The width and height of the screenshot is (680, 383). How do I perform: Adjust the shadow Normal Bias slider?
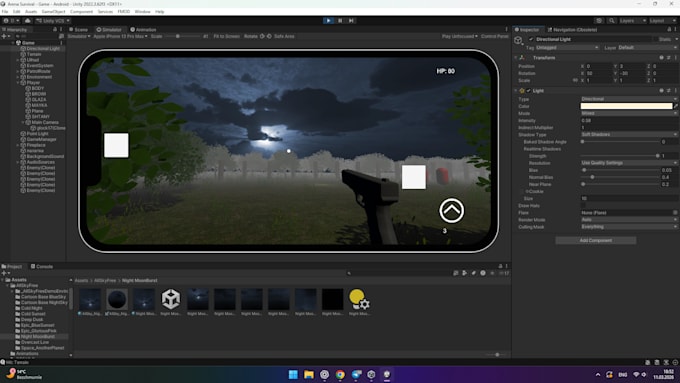[620, 177]
